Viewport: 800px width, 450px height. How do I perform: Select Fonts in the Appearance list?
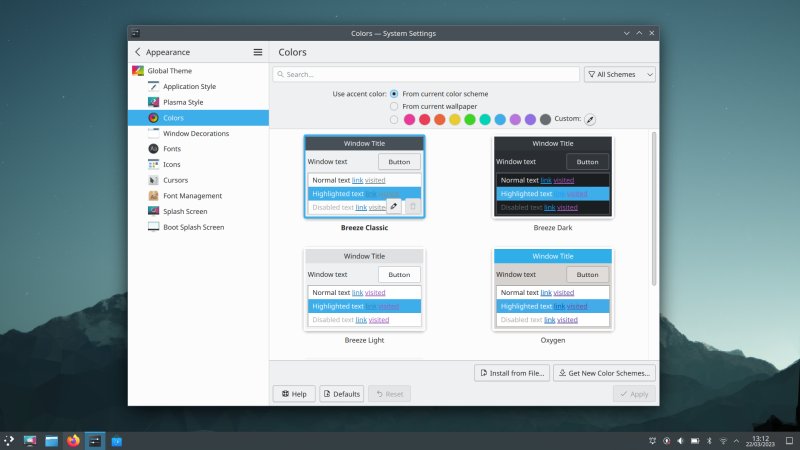pyautogui.click(x=175, y=149)
